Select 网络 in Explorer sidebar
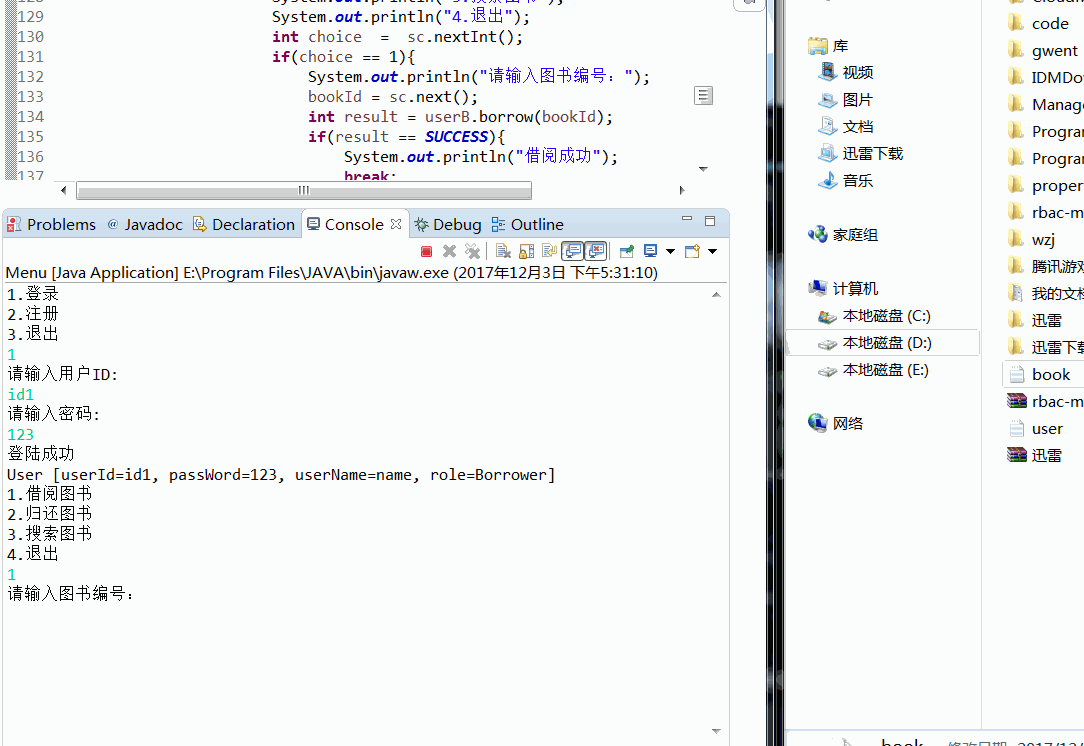Screen dimensions: 1084x746 click(836, 424)
